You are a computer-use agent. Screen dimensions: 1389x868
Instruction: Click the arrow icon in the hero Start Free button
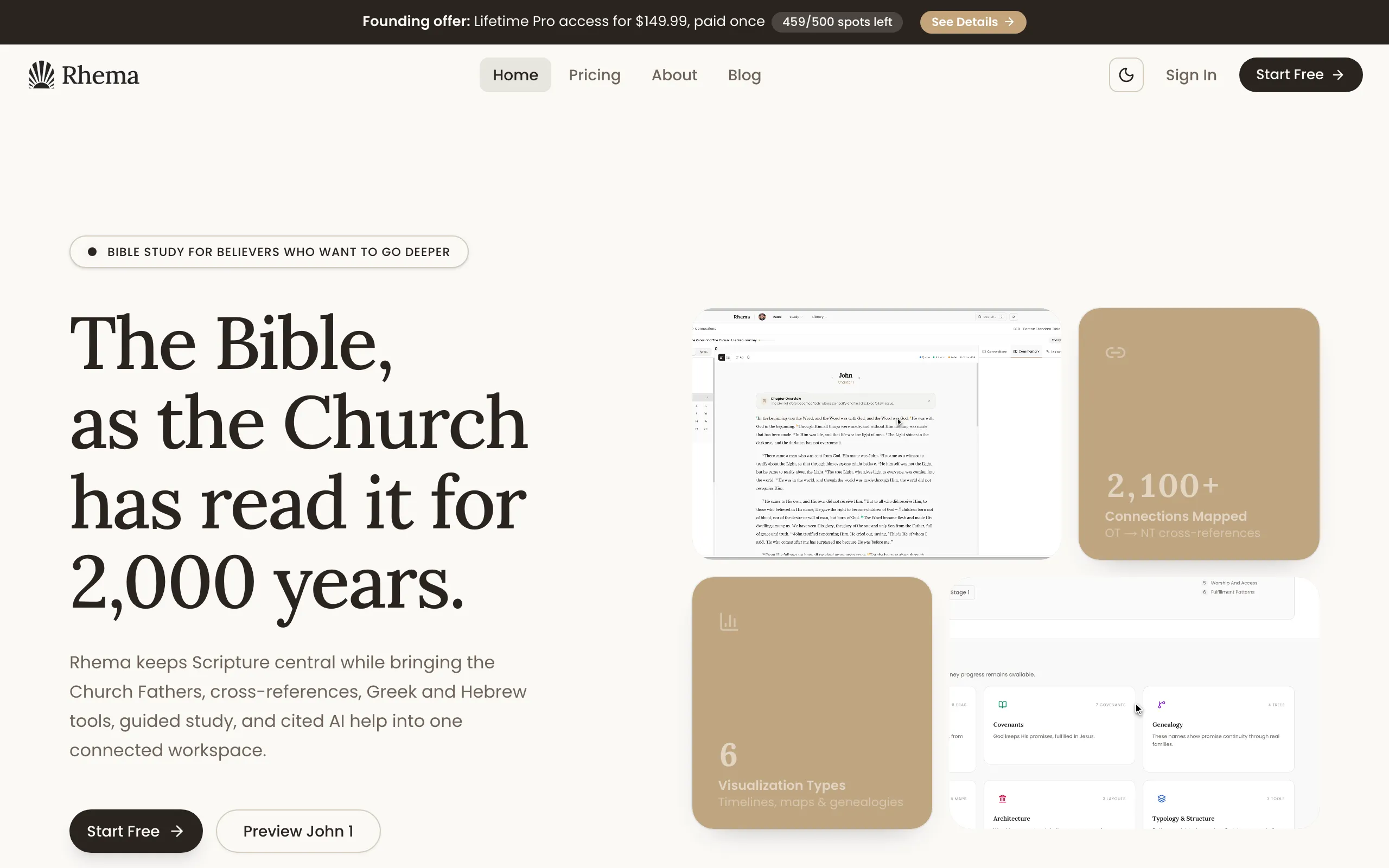[x=177, y=831]
